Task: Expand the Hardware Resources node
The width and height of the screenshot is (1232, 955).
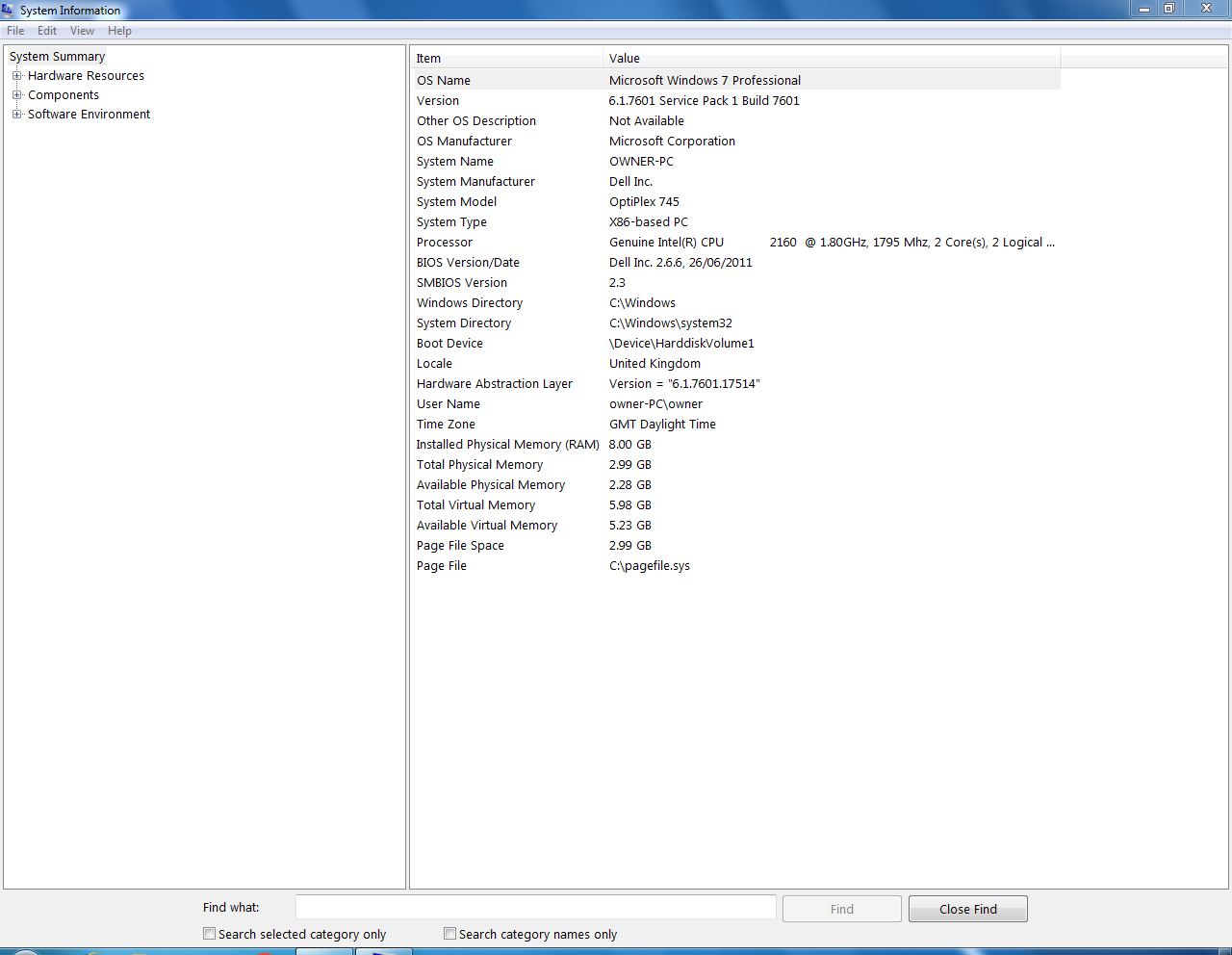Action: coord(16,76)
